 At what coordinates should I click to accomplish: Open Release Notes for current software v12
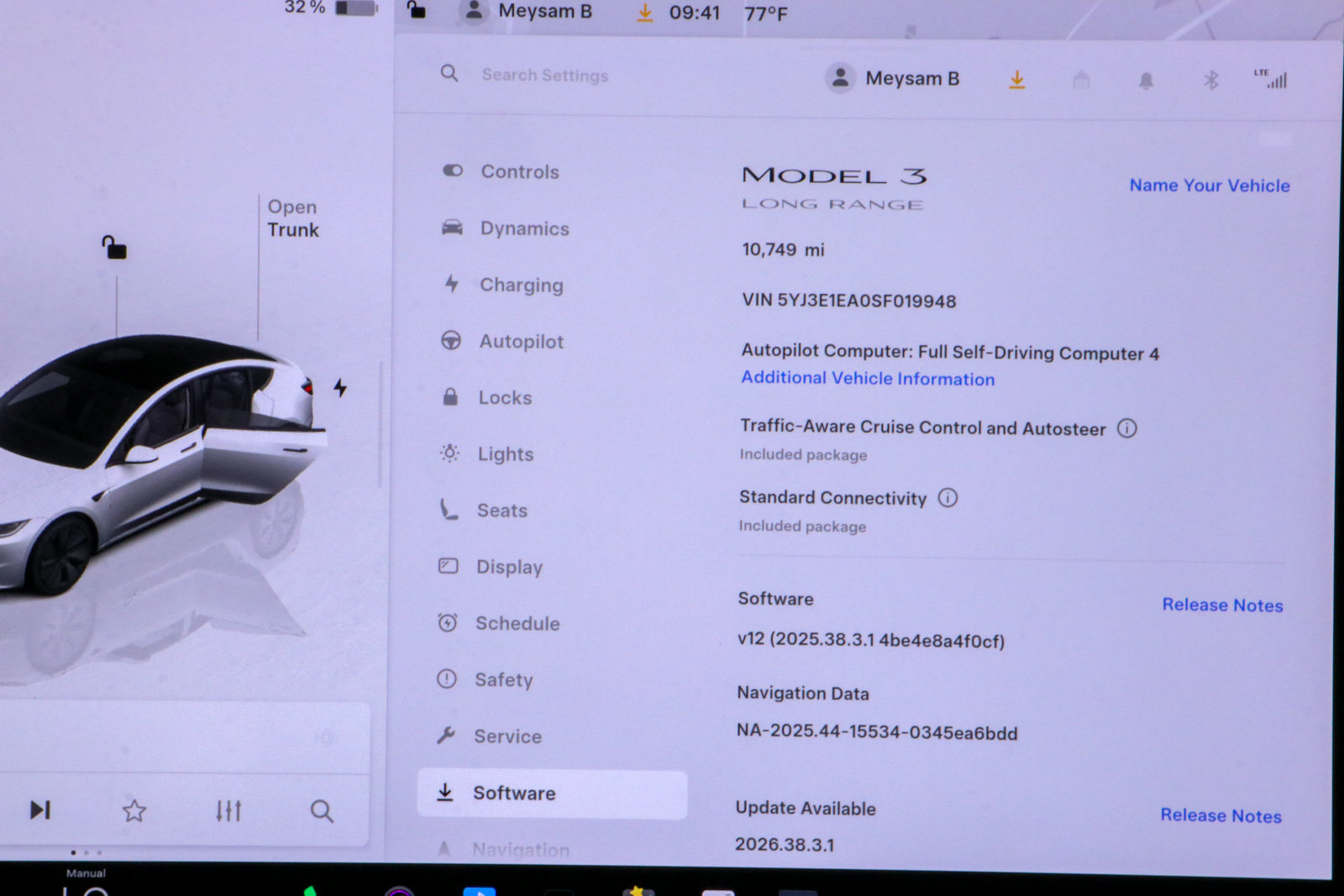pos(1222,605)
